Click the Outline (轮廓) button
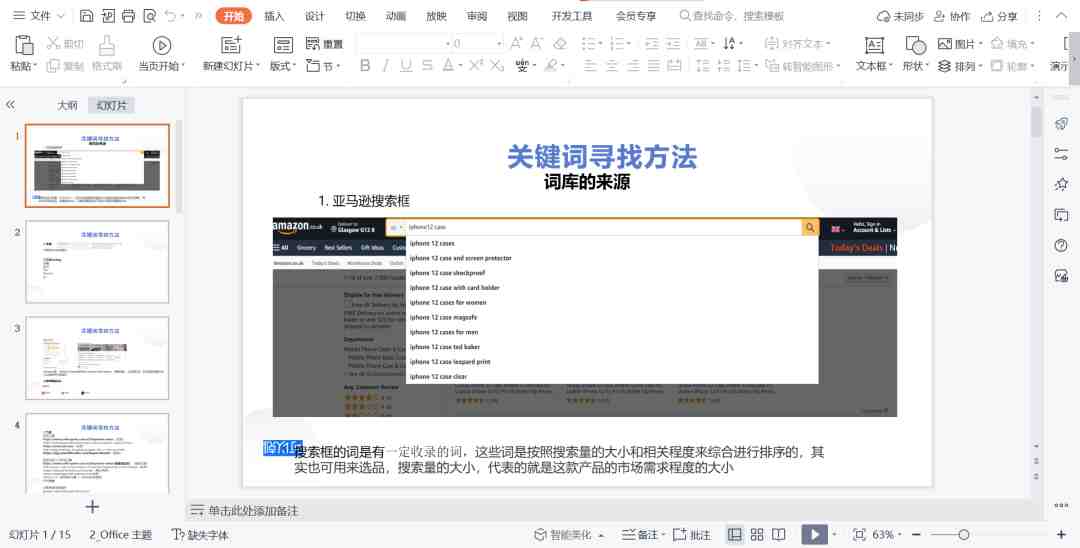Viewport: 1080px width, 548px height. (1012, 66)
